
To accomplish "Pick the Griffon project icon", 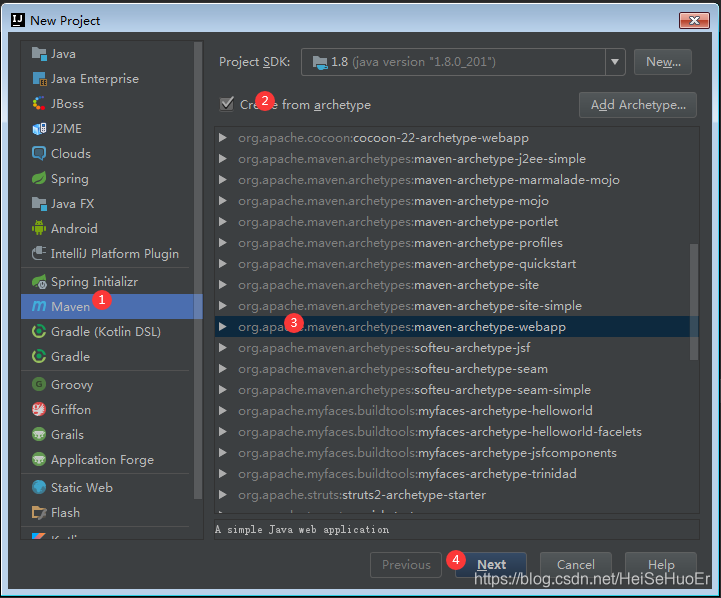I will point(39,409).
